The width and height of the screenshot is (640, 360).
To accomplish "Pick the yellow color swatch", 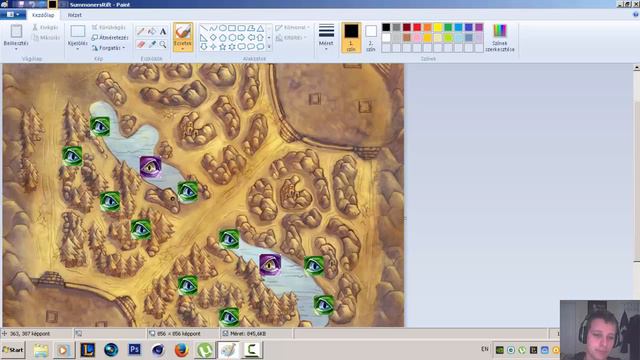I will 438,27.
